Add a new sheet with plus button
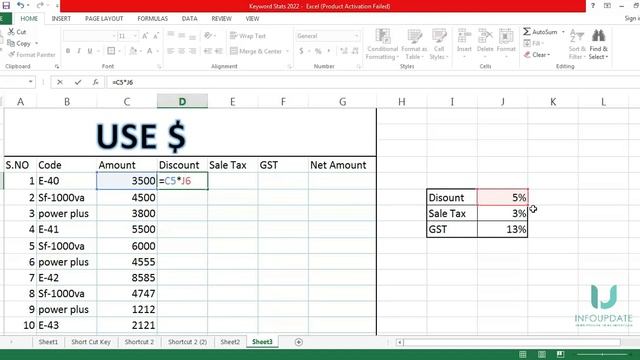The height and width of the screenshot is (360, 640). click(x=299, y=342)
